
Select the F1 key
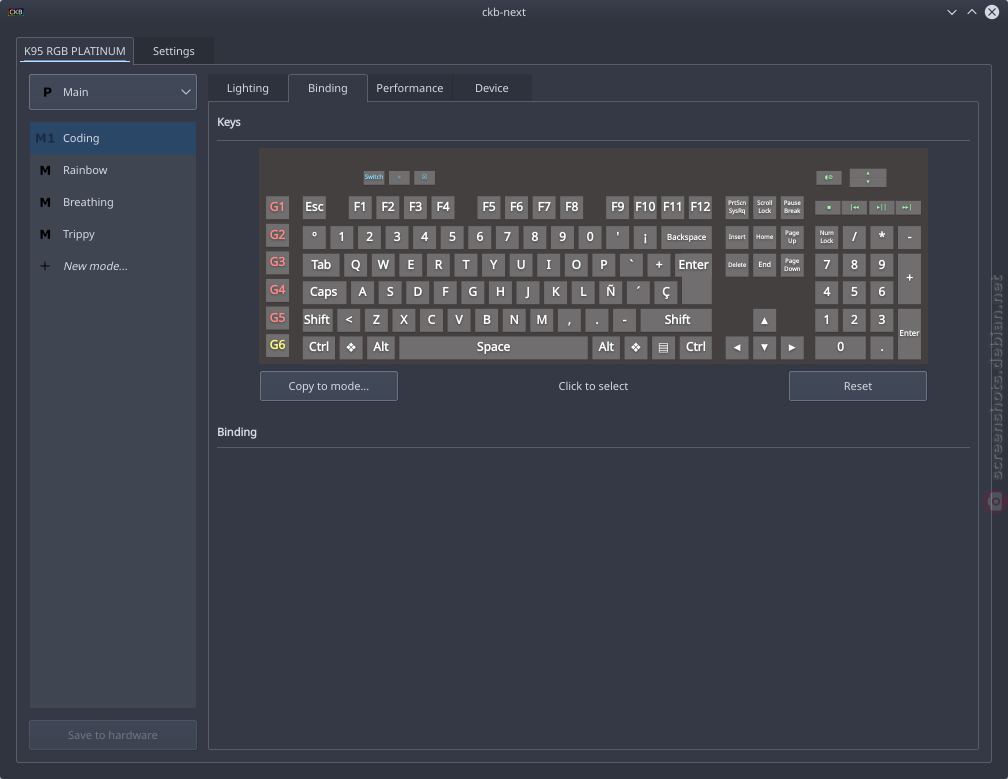point(360,207)
